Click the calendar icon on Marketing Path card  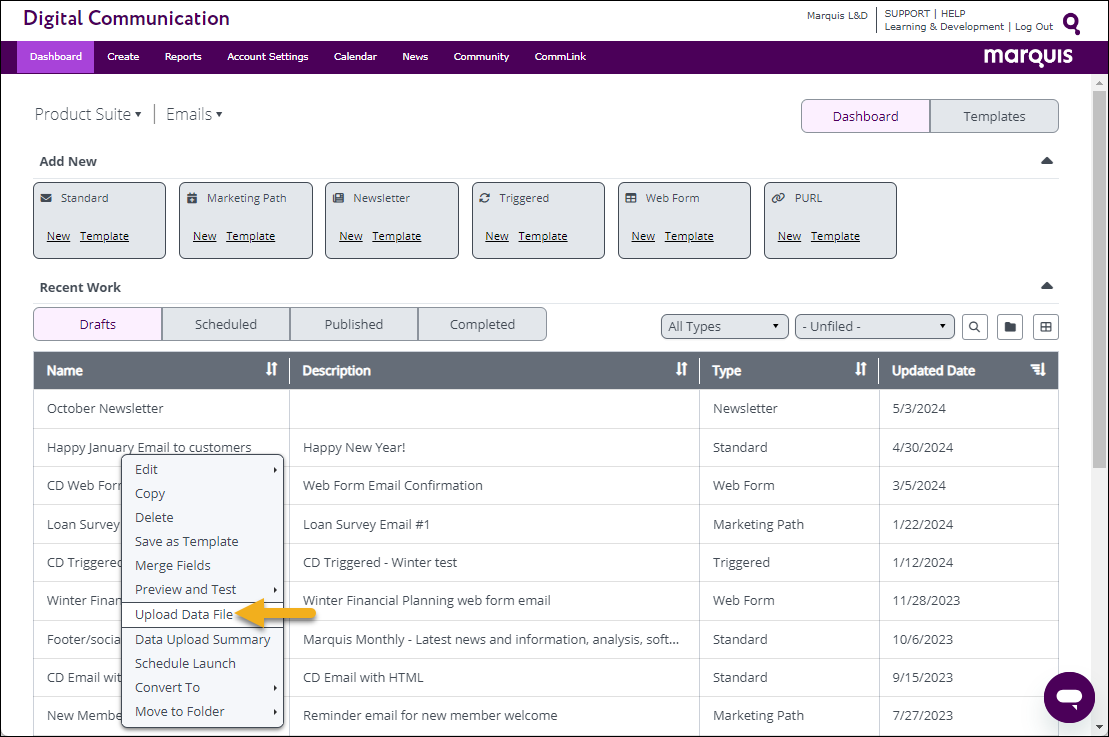192,198
